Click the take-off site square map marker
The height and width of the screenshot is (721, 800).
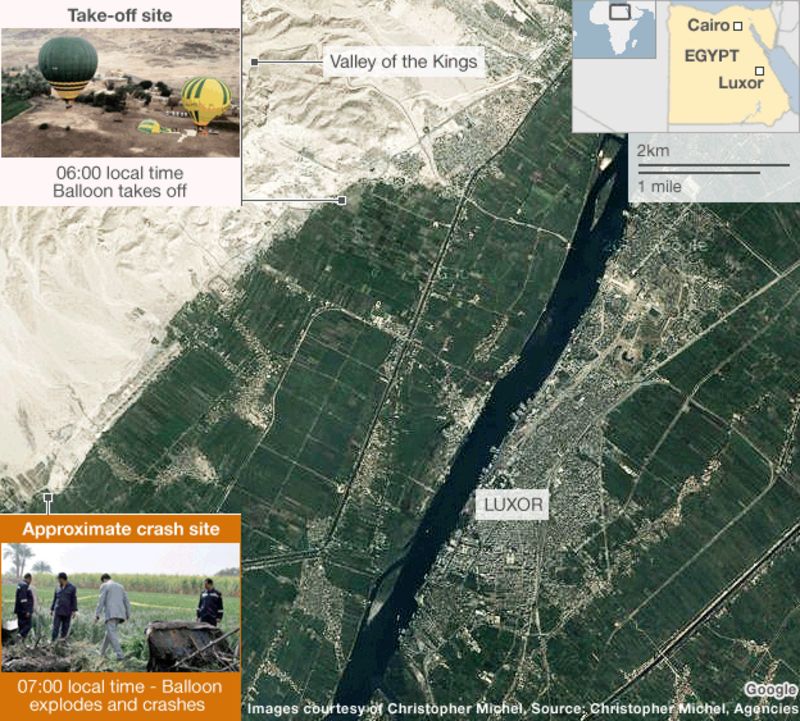[x=342, y=201]
